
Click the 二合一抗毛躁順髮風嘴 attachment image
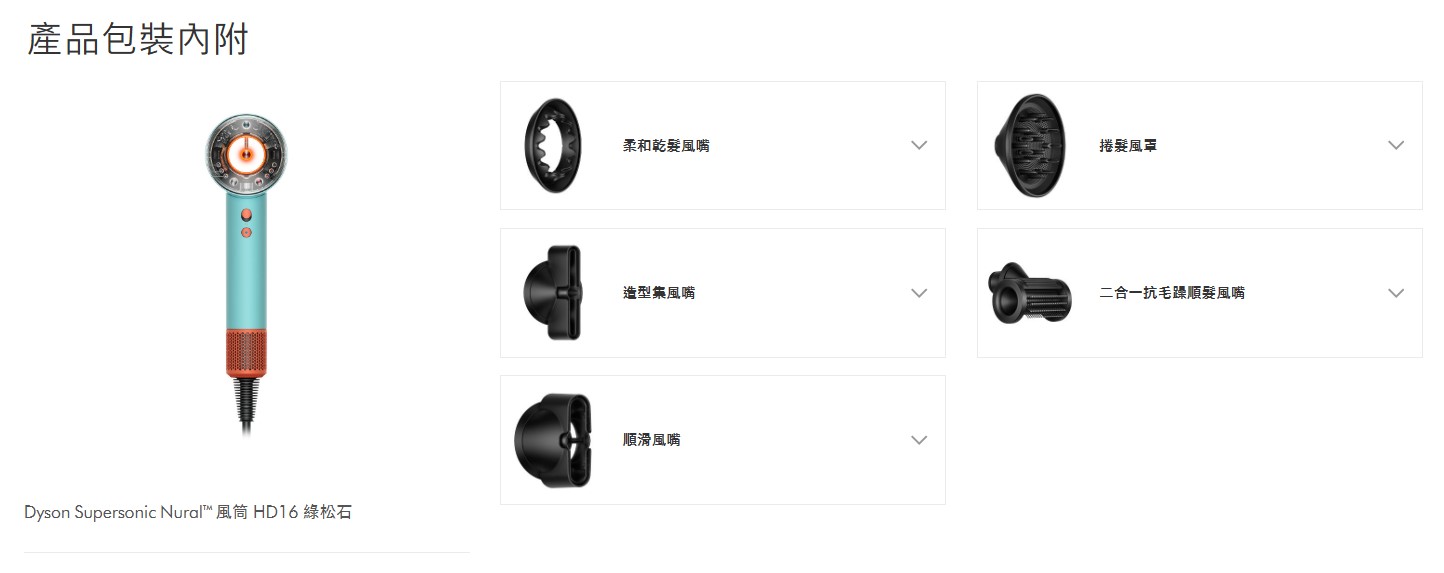(1029, 293)
